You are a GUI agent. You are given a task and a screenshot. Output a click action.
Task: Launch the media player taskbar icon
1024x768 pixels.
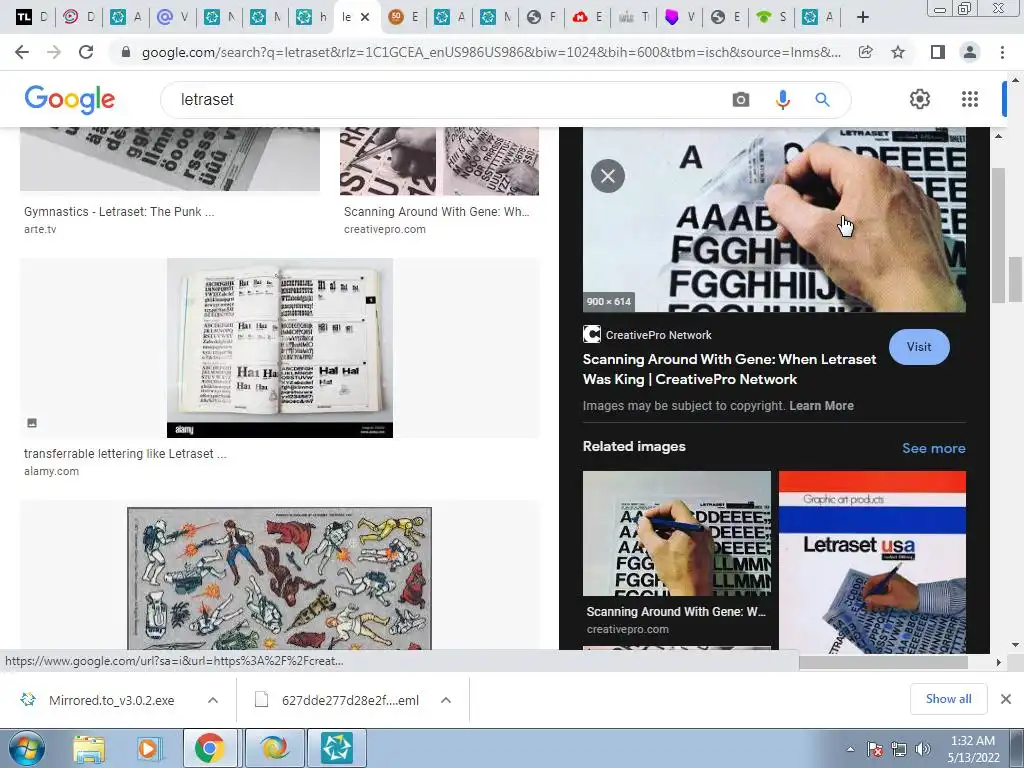click(x=148, y=748)
